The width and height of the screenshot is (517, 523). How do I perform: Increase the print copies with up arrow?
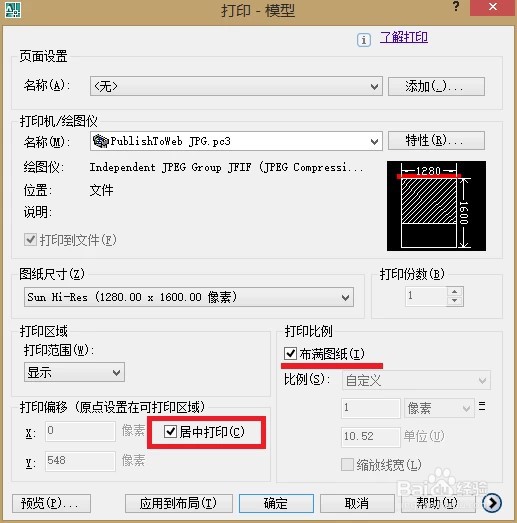455,292
